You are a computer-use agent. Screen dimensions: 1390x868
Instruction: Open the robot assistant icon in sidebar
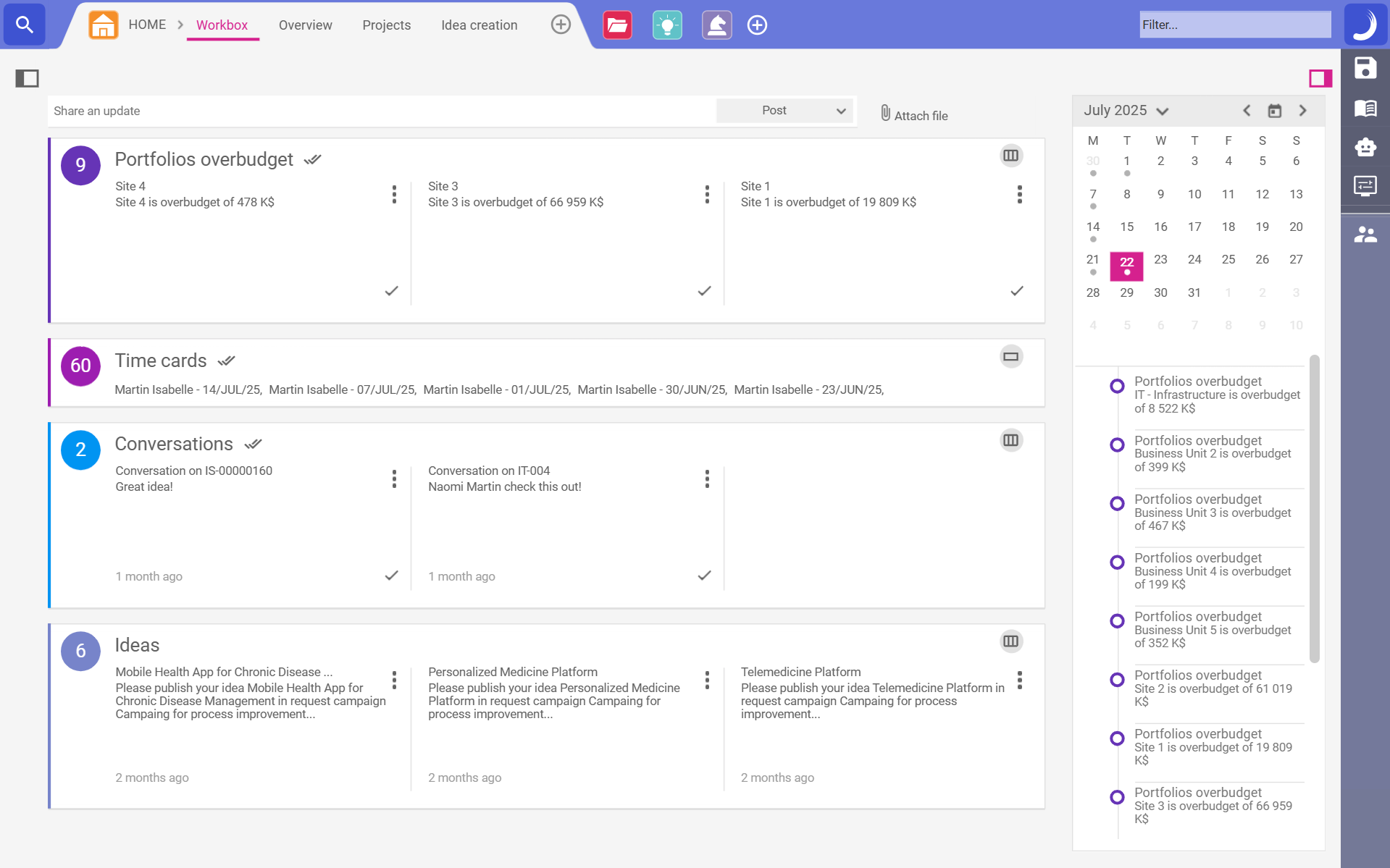tap(1365, 147)
